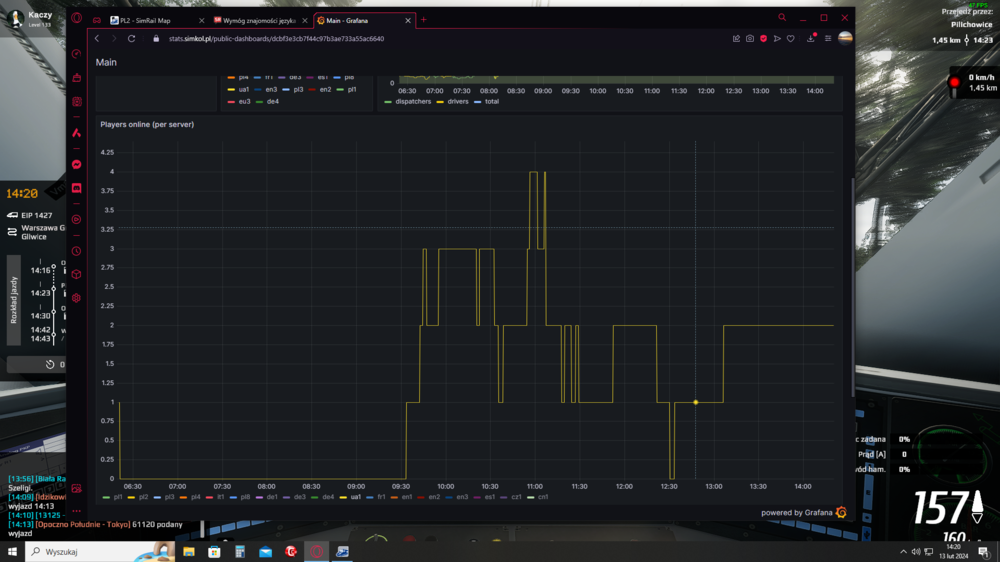Toggle the dispatchers series in legend
This screenshot has height=562, width=1000.
click(x=410, y=101)
